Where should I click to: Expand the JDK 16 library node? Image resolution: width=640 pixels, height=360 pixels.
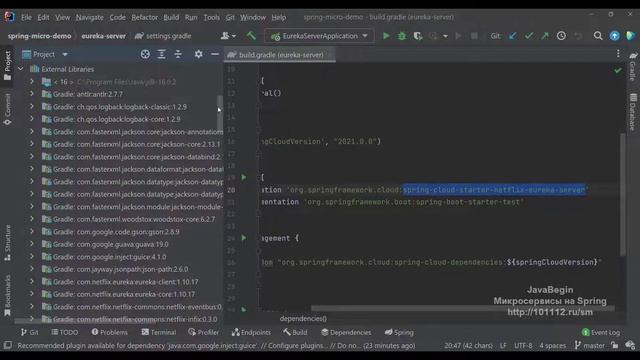[x=32, y=82]
